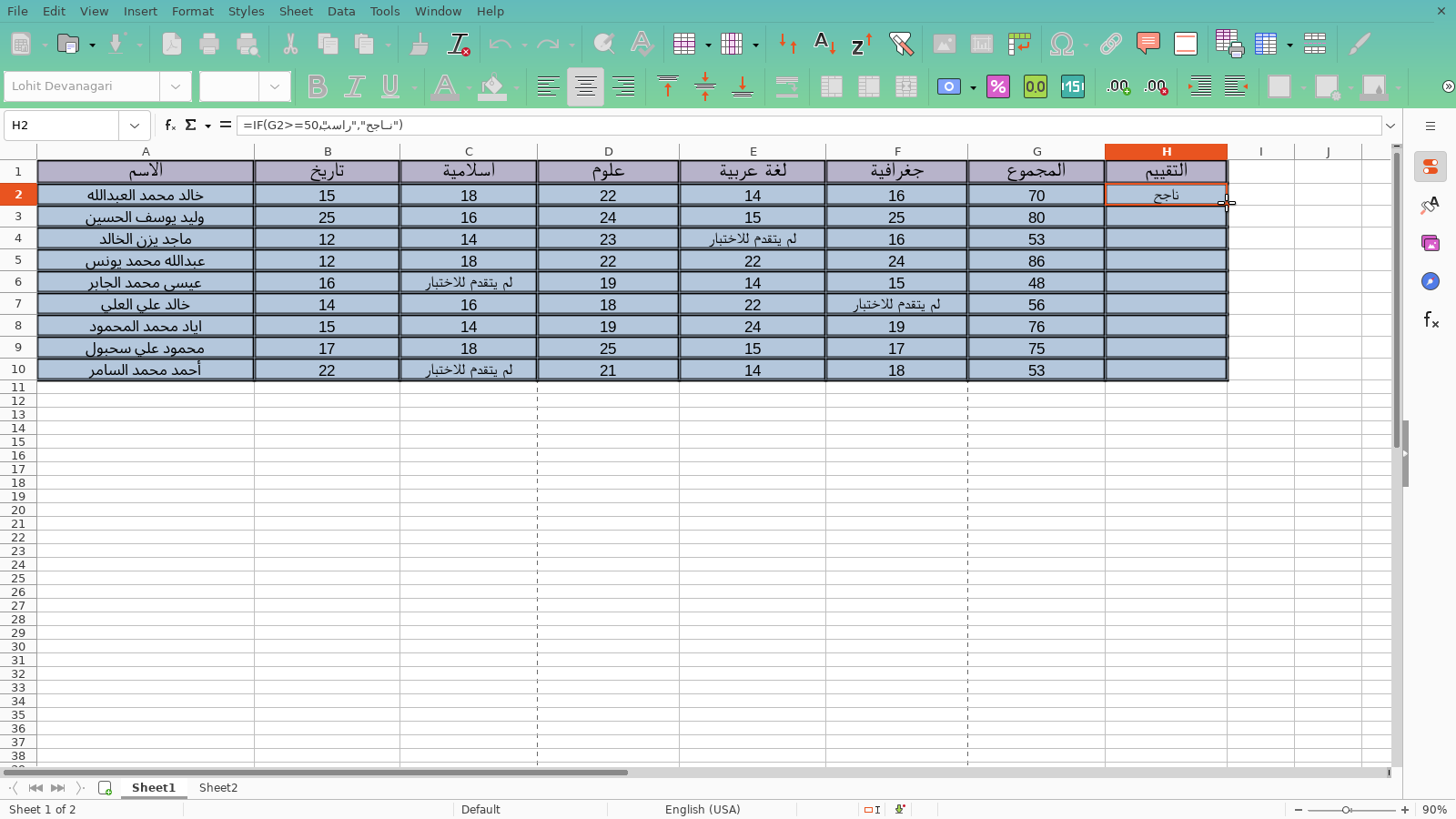Toggle Bold formatting

point(317,86)
